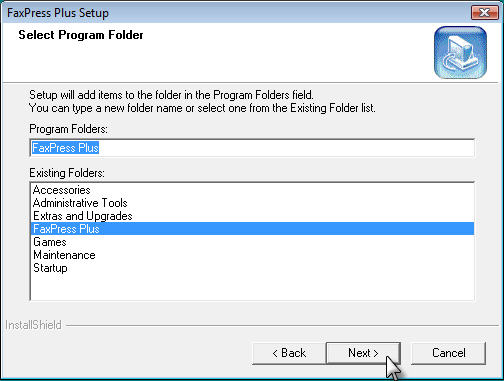This screenshot has height=381, width=504.
Task: Pick FaxPress Plus in the folder list
Action: pos(252,229)
